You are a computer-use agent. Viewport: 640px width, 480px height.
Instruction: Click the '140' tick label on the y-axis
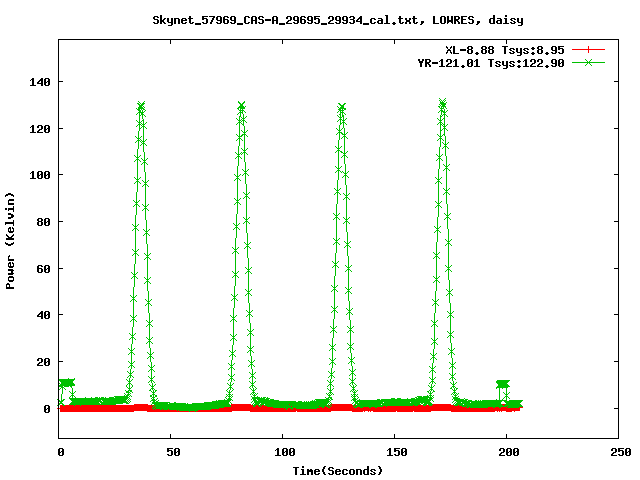pyautogui.click(x=40, y=82)
